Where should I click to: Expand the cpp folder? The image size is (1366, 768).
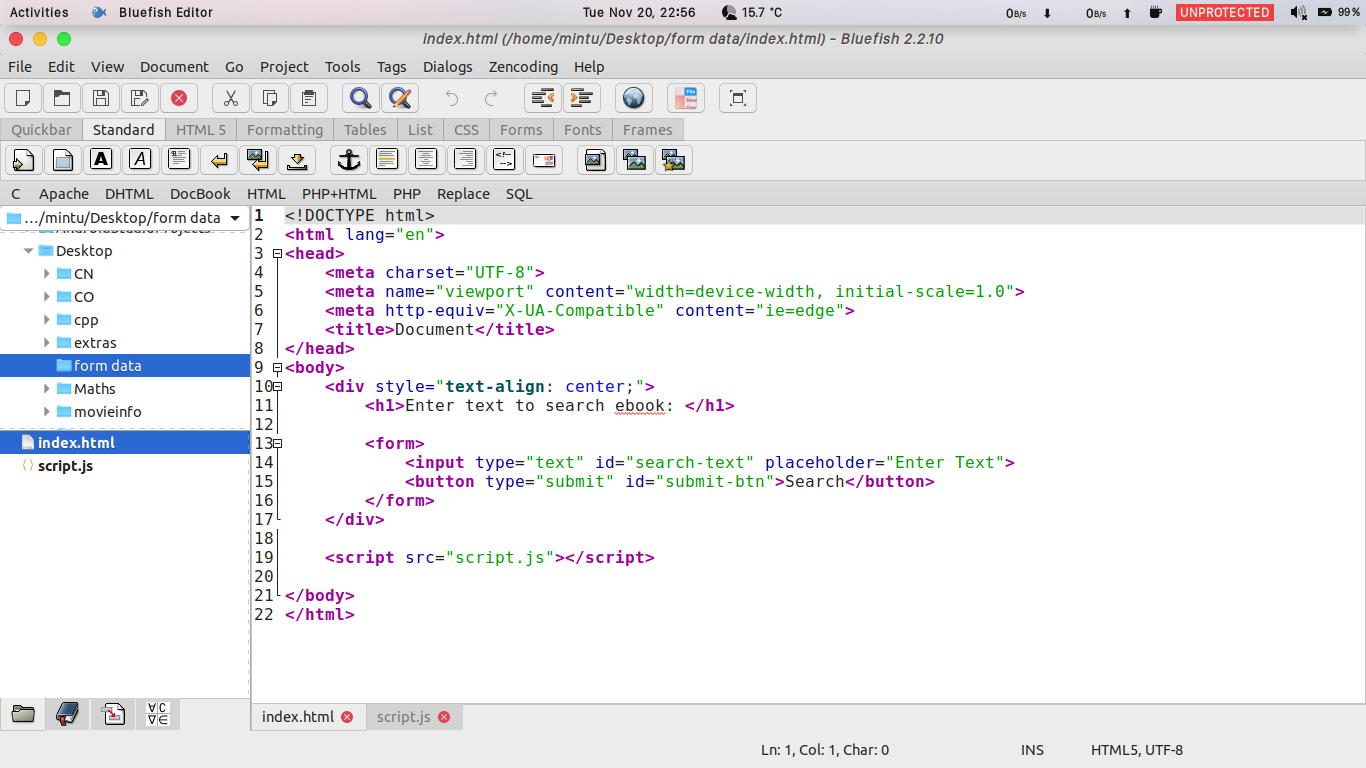(47, 320)
